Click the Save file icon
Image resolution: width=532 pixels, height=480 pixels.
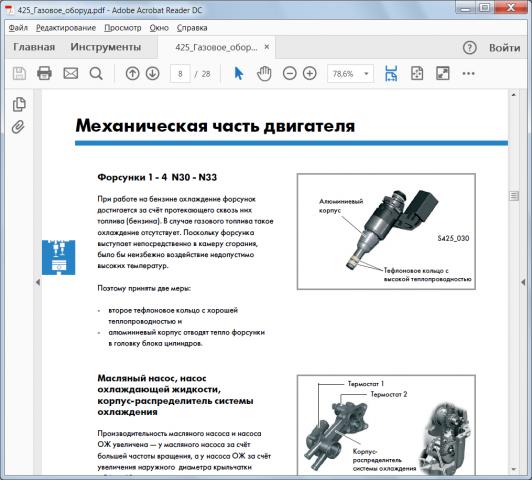(19, 73)
